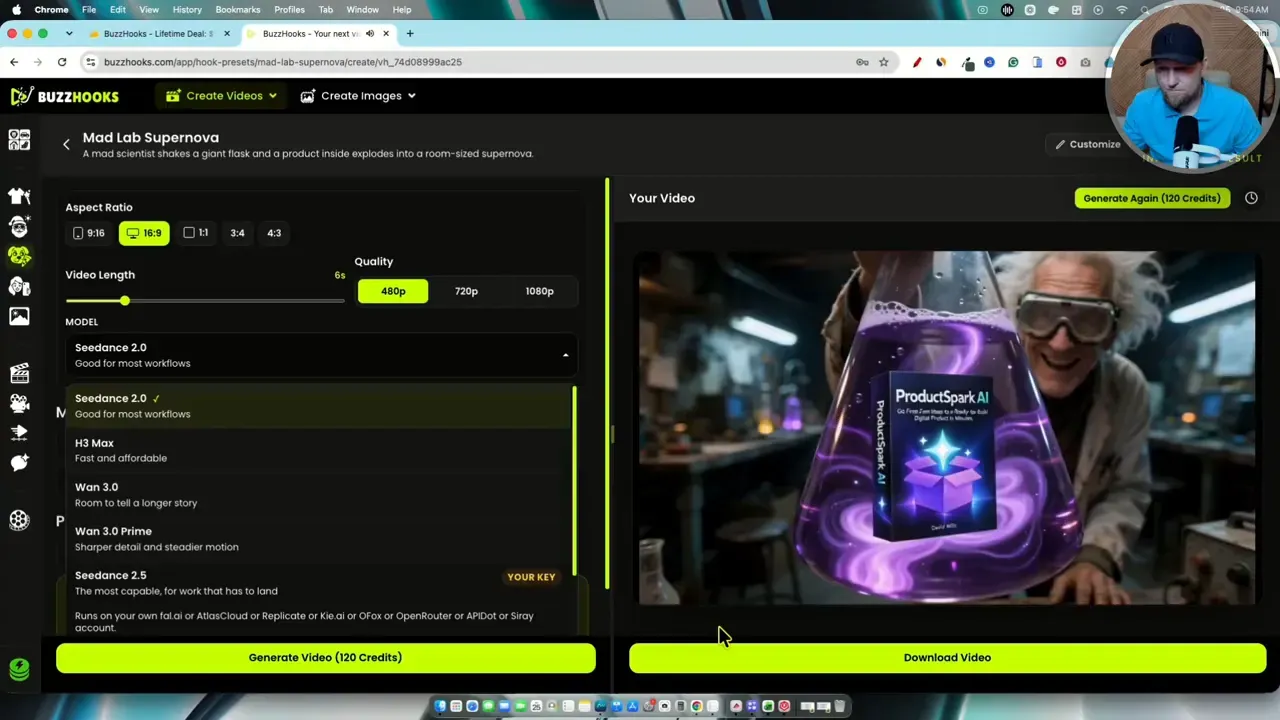Open a new Chrome tab
Viewport: 1280px width, 720px height.
point(410,34)
